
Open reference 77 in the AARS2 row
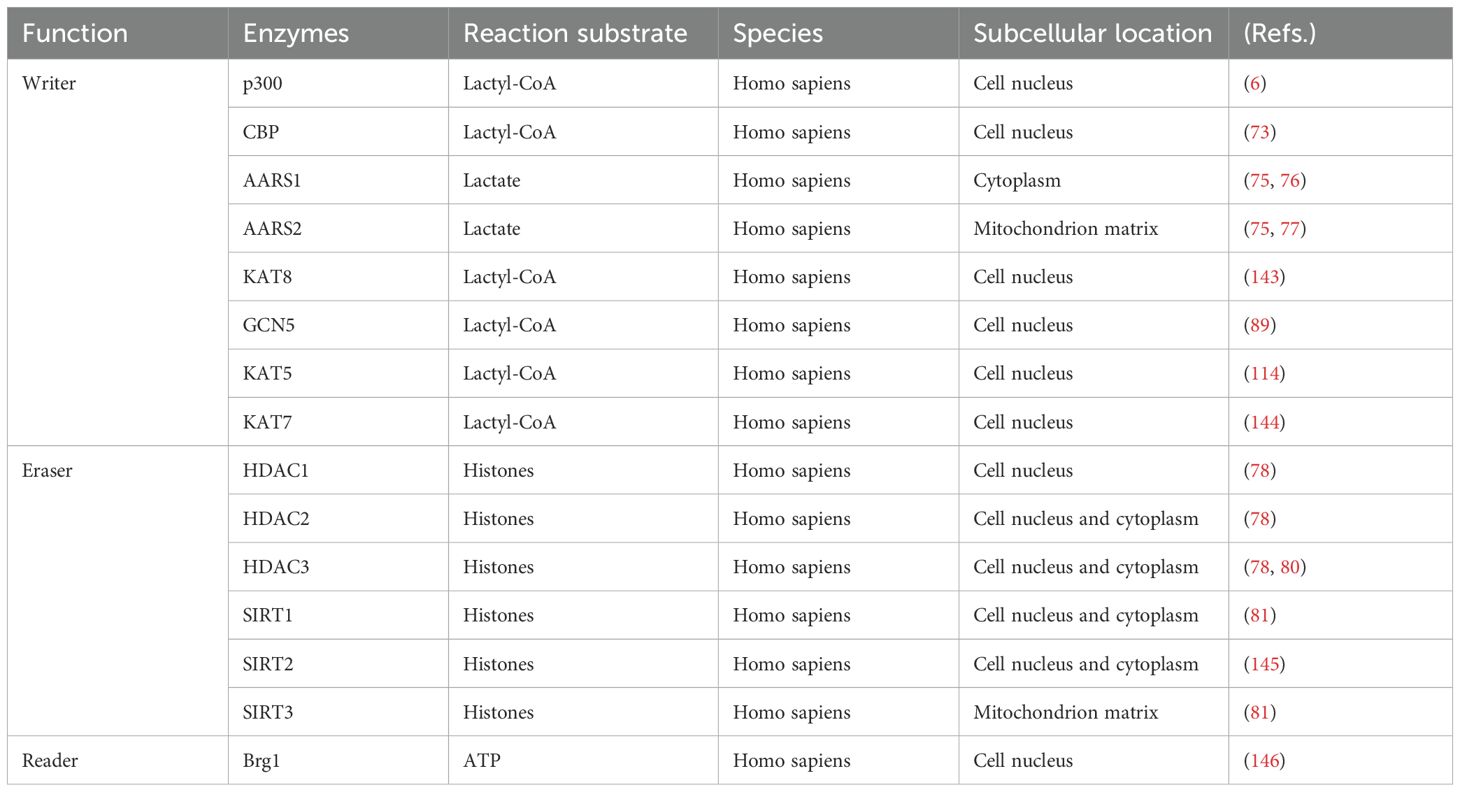coord(1290,229)
